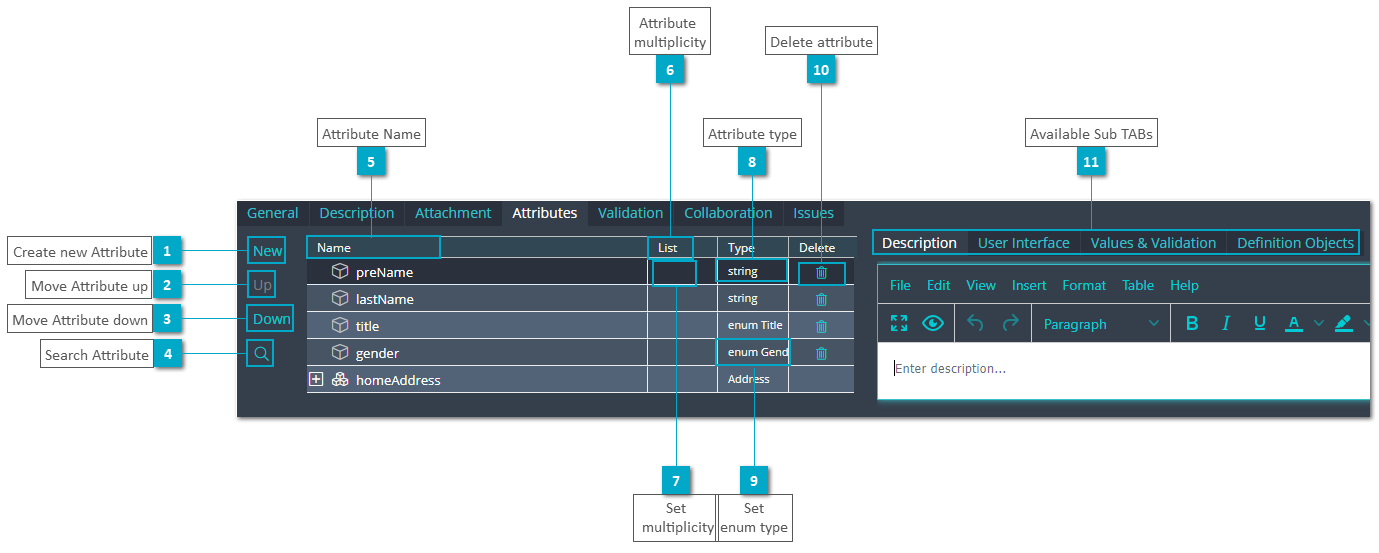Image resolution: width=1379 pixels, height=553 pixels.
Task: Apply underline formatting
Action: pos(1260,323)
